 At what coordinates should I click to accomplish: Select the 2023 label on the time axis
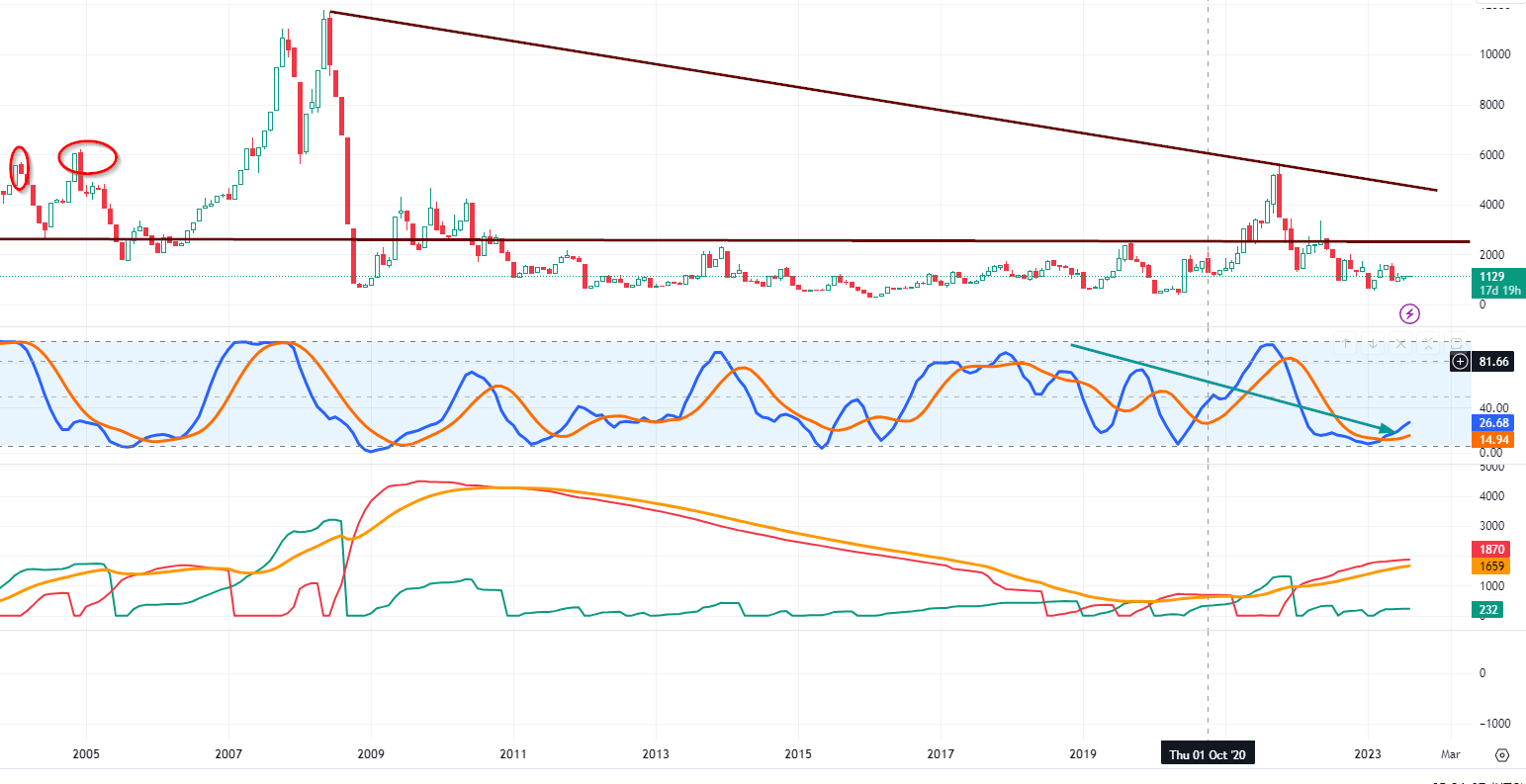[x=1366, y=753]
